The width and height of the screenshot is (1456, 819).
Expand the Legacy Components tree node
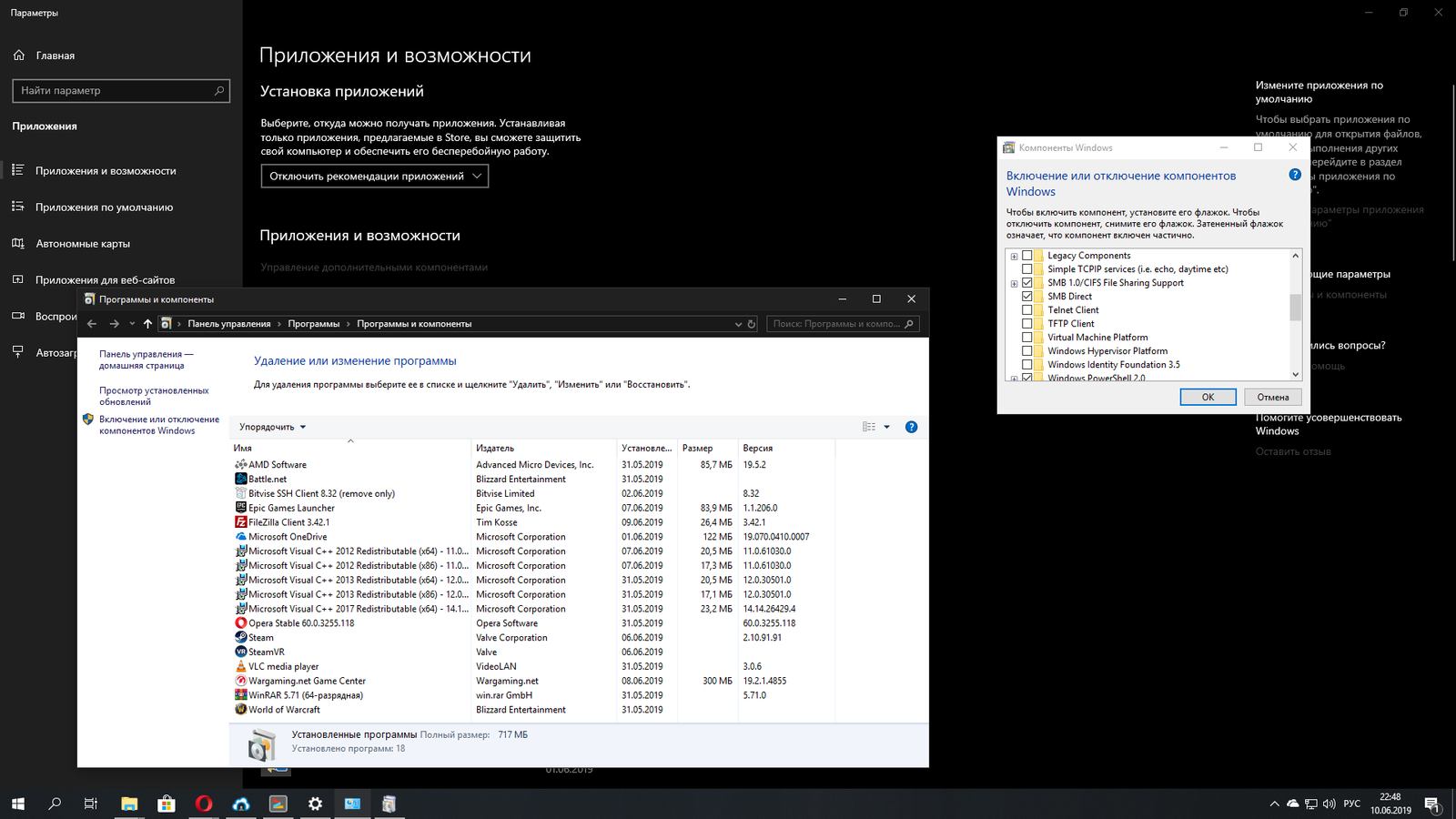1015,257
